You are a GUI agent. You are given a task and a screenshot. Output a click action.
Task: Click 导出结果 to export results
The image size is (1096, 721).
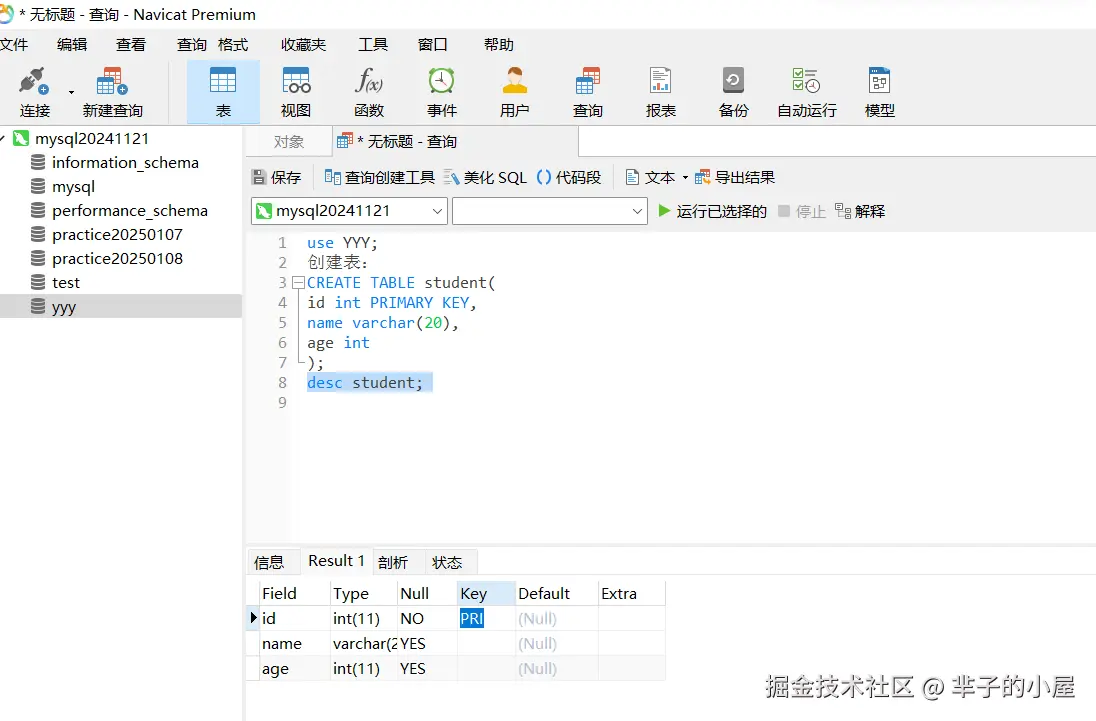[x=735, y=177]
